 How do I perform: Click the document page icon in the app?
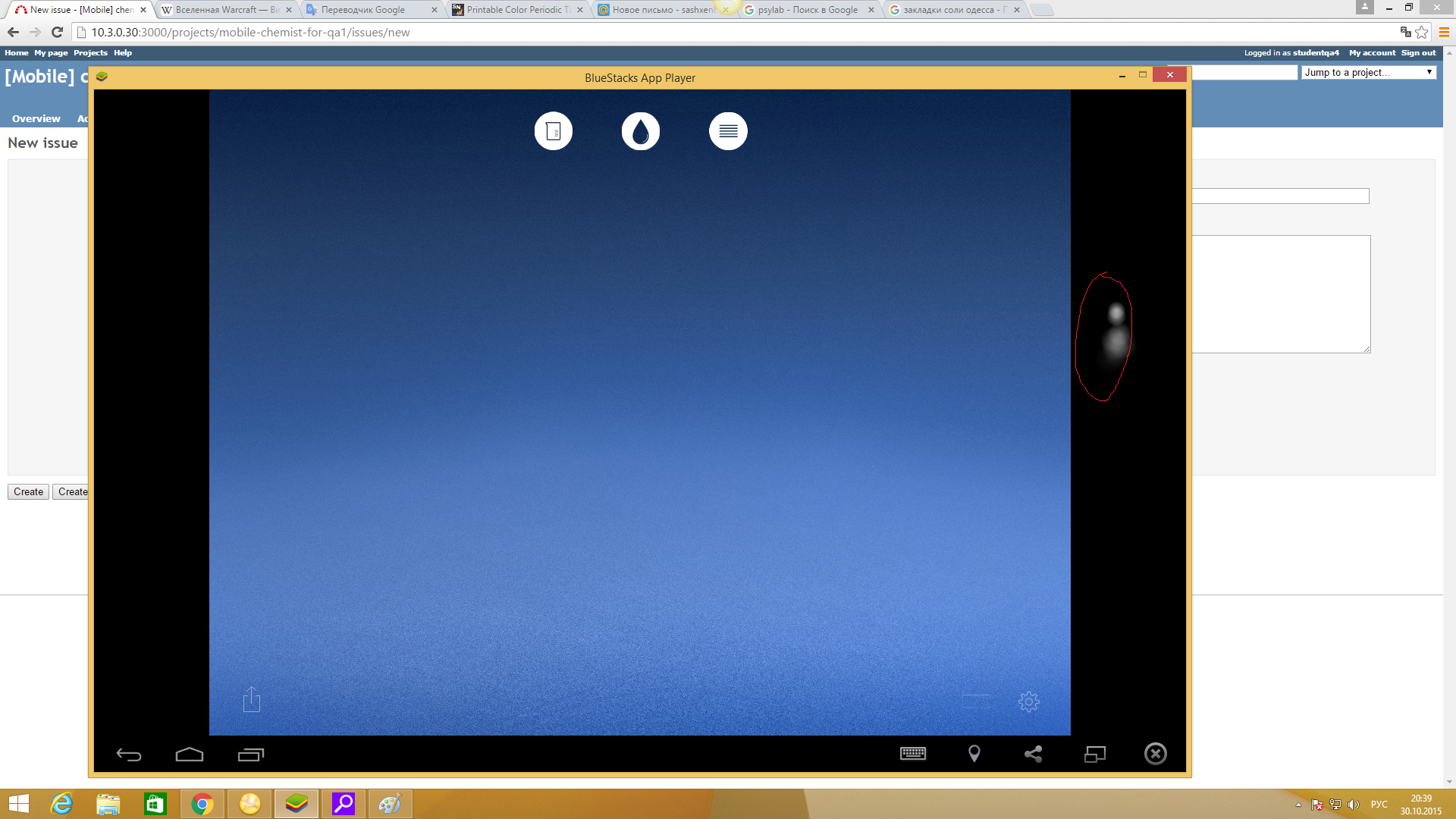coord(553,131)
